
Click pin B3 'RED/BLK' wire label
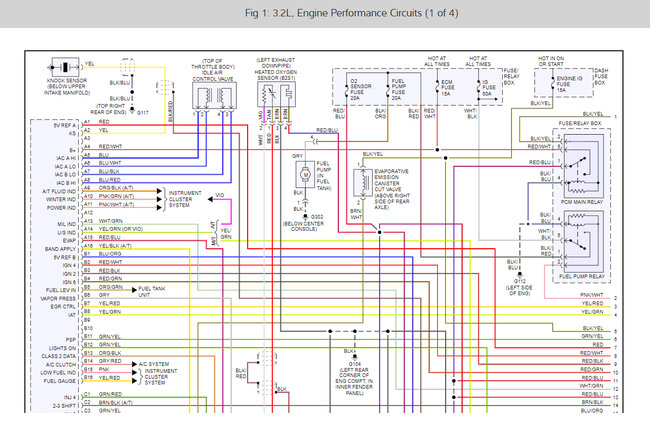[x=109, y=270]
